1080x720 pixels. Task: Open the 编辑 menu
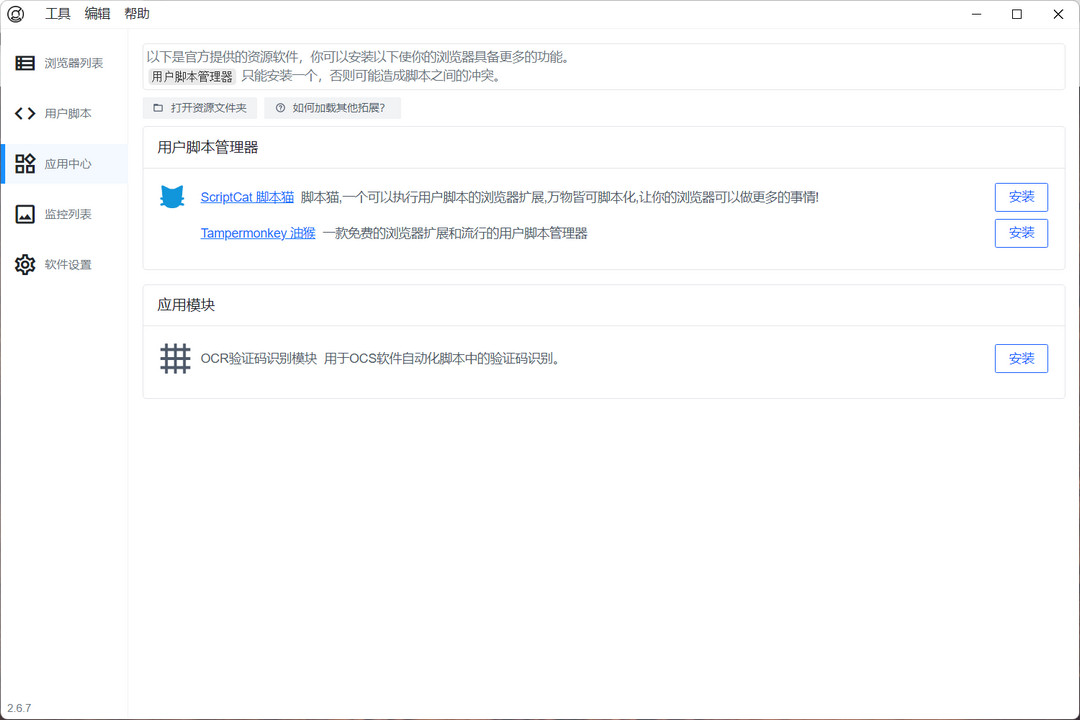point(97,14)
